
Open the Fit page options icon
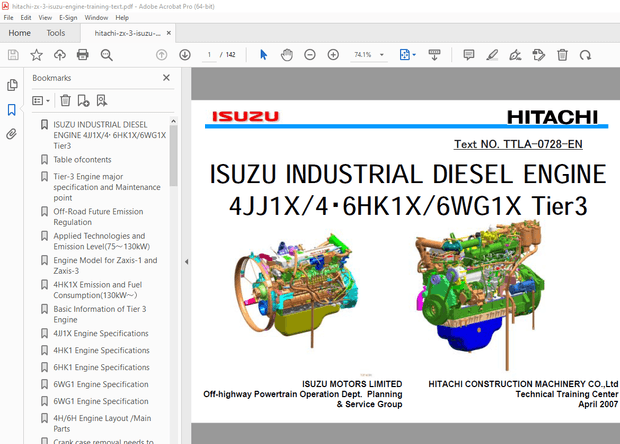(x=407, y=55)
